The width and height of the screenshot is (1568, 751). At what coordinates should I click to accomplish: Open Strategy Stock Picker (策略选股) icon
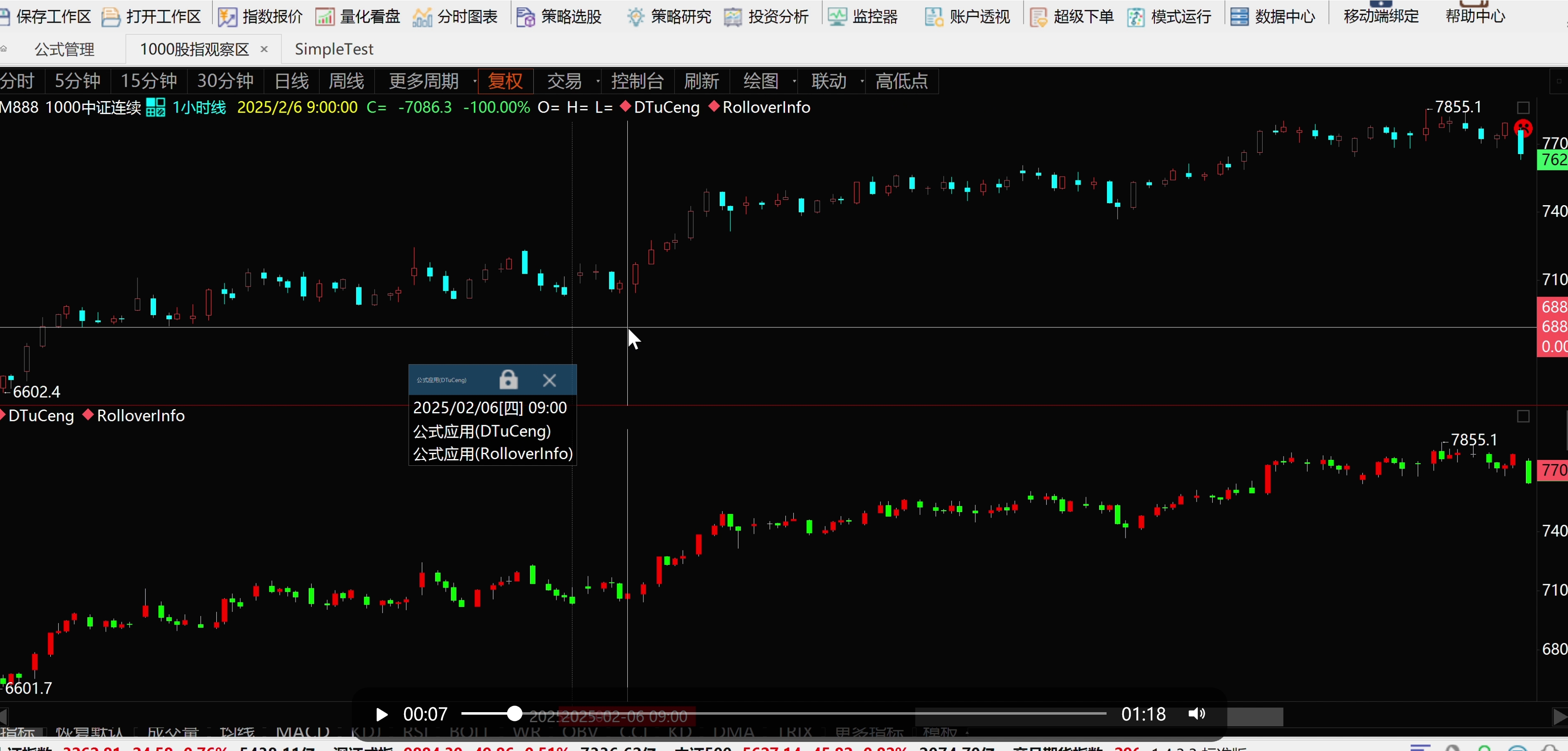[525, 17]
